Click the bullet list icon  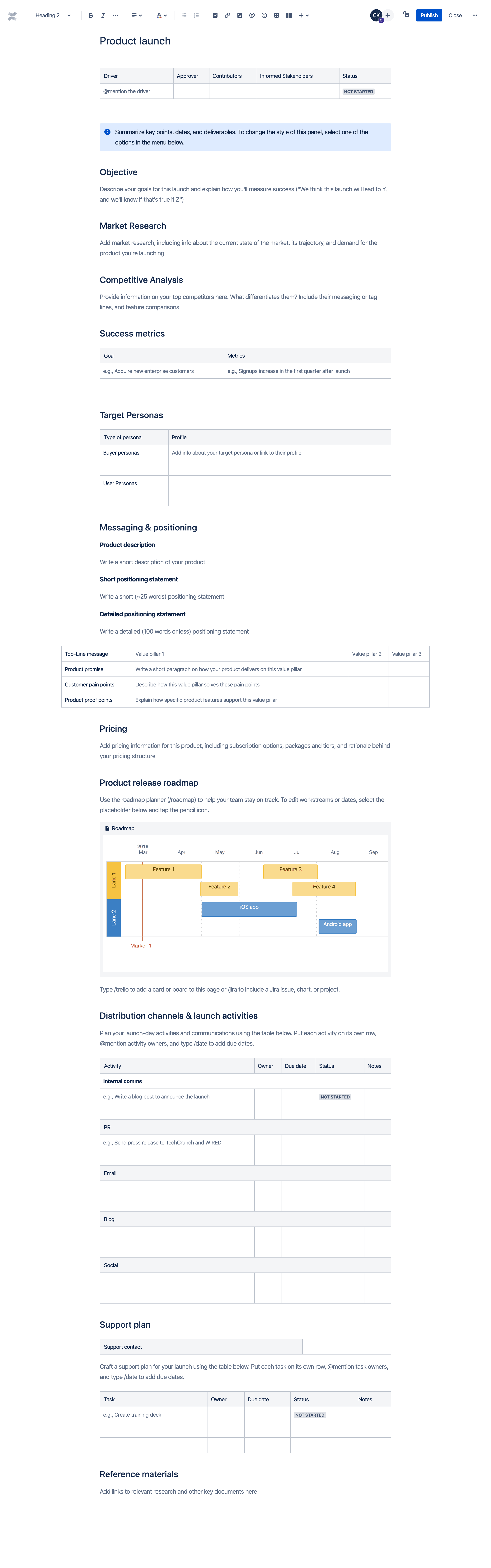[184, 15]
